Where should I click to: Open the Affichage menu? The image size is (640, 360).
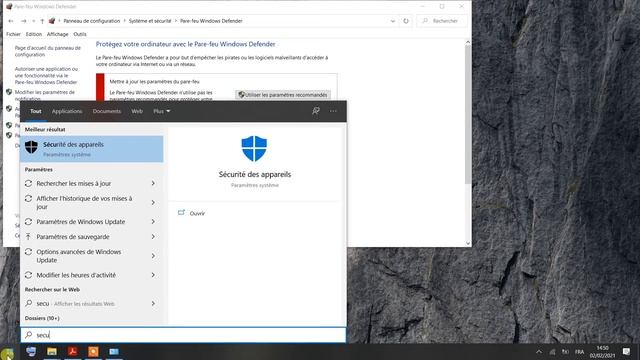coord(58,34)
